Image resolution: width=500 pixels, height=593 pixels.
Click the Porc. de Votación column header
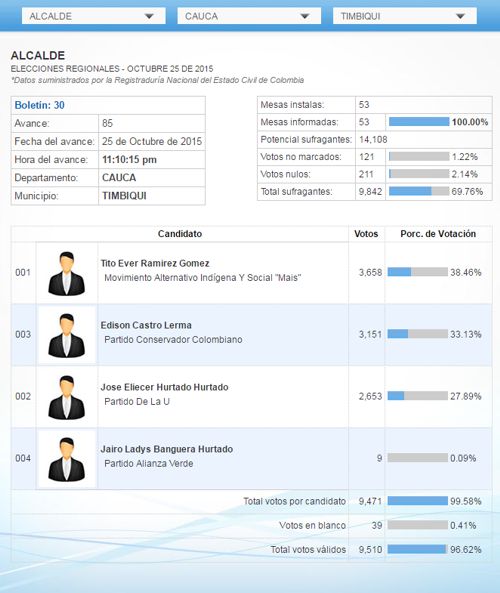(438, 234)
